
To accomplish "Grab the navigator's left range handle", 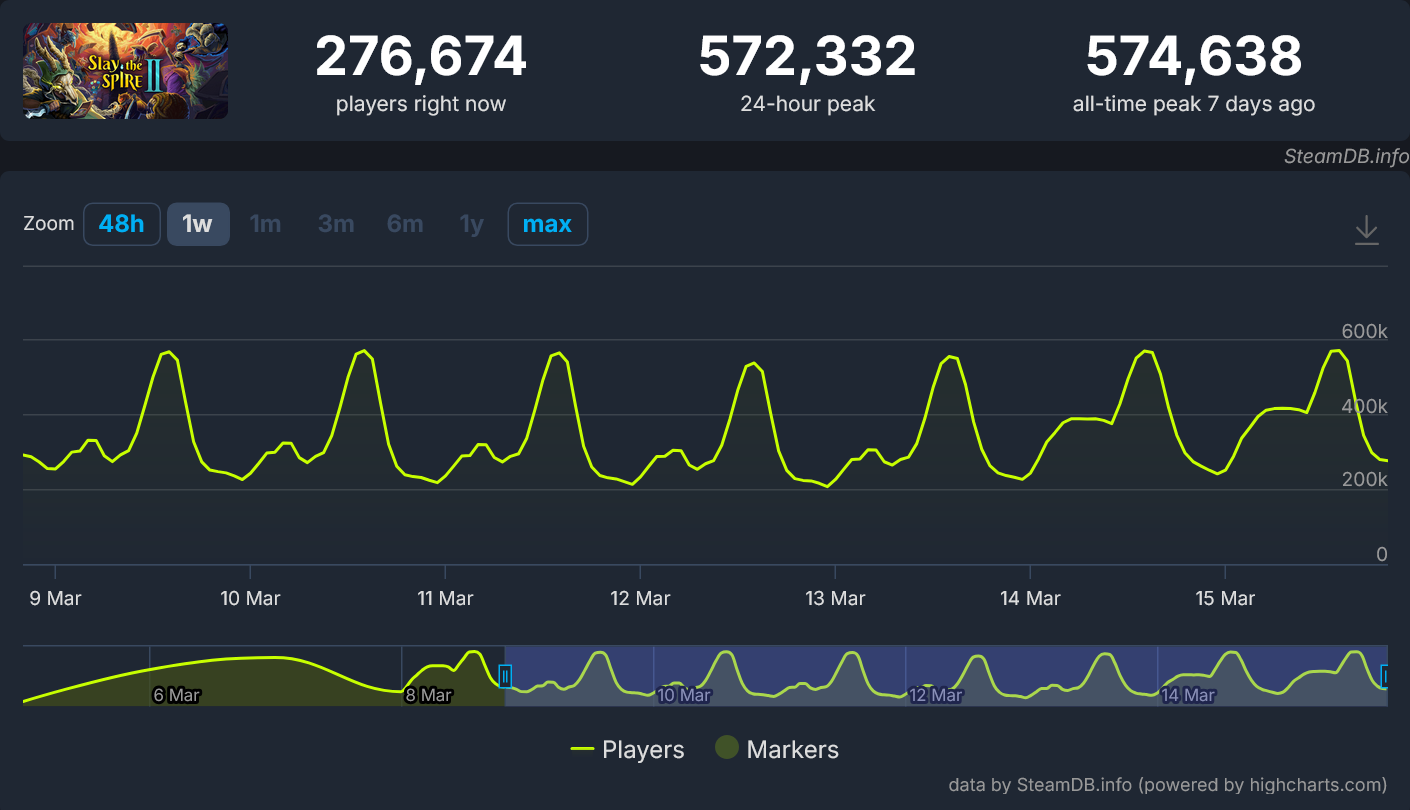I will 505,677.
